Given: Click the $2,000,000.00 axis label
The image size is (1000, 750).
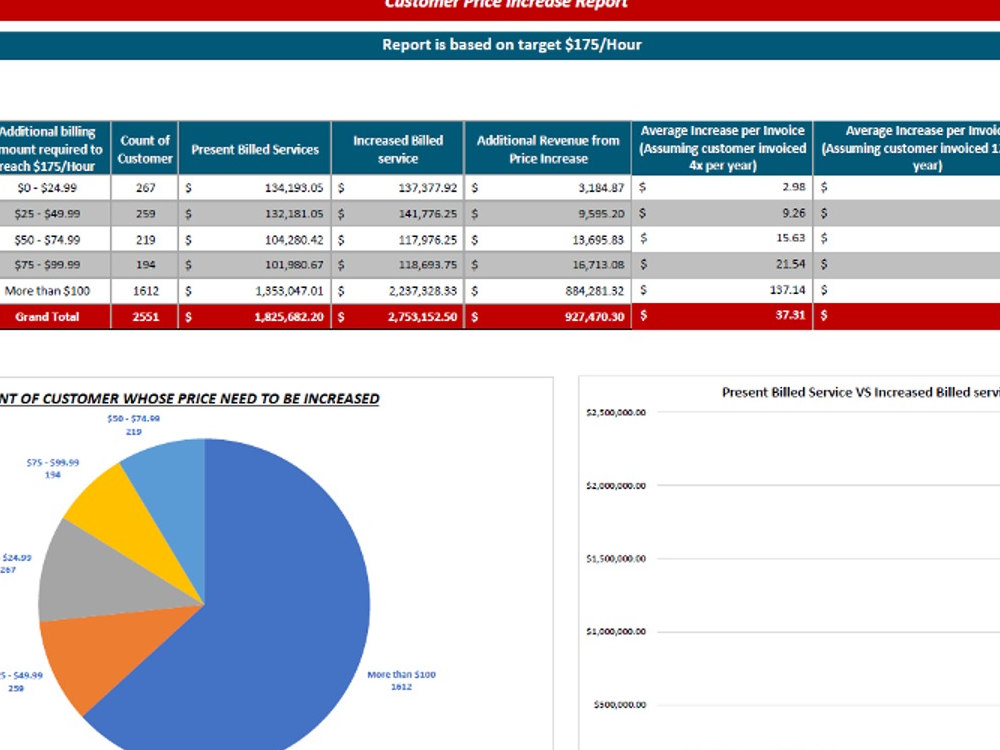Looking at the screenshot, I should click(x=616, y=486).
